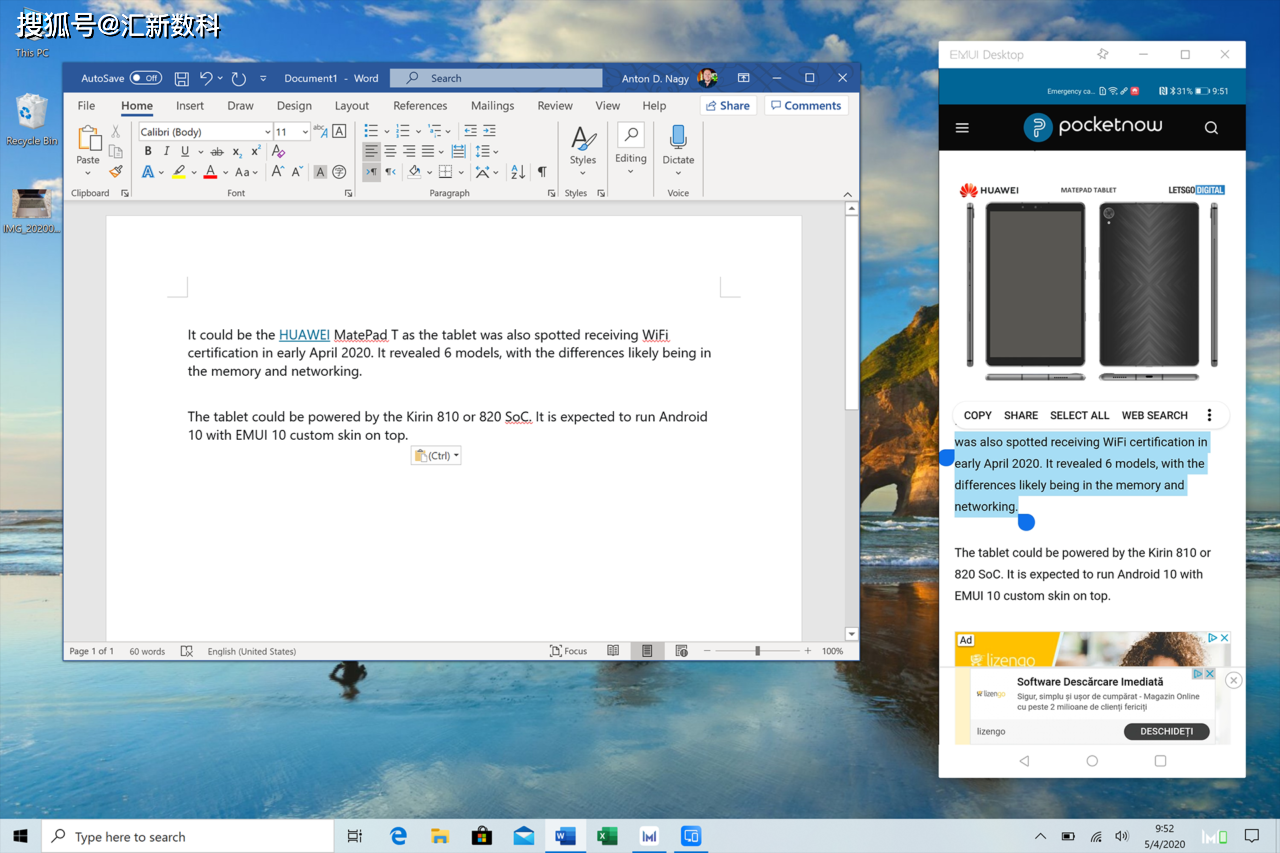Open the font name Calibri dropdown
The width and height of the screenshot is (1280, 853).
(268, 132)
